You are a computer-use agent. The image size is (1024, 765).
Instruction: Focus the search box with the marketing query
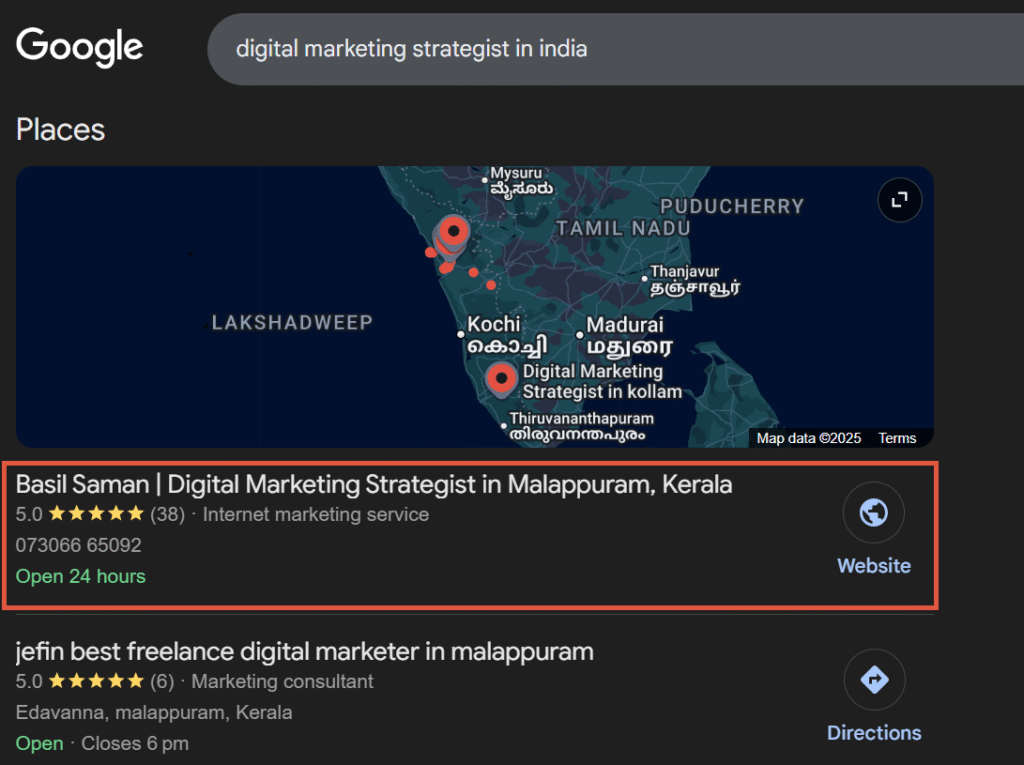(600, 49)
